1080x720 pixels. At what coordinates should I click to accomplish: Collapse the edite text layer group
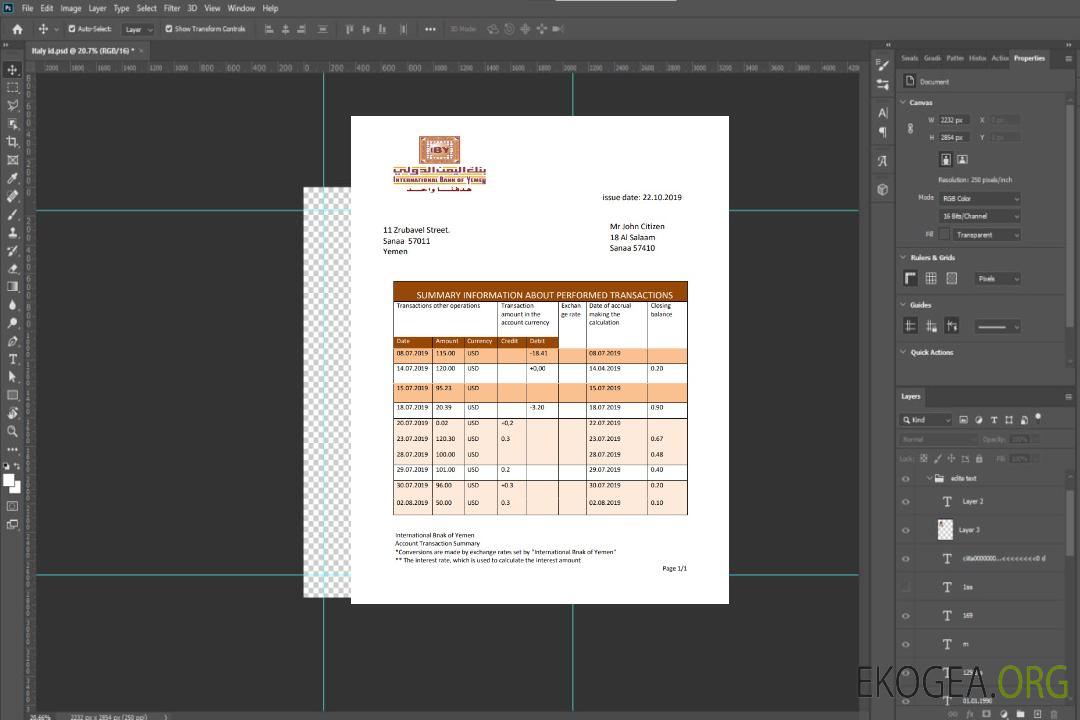(925, 479)
